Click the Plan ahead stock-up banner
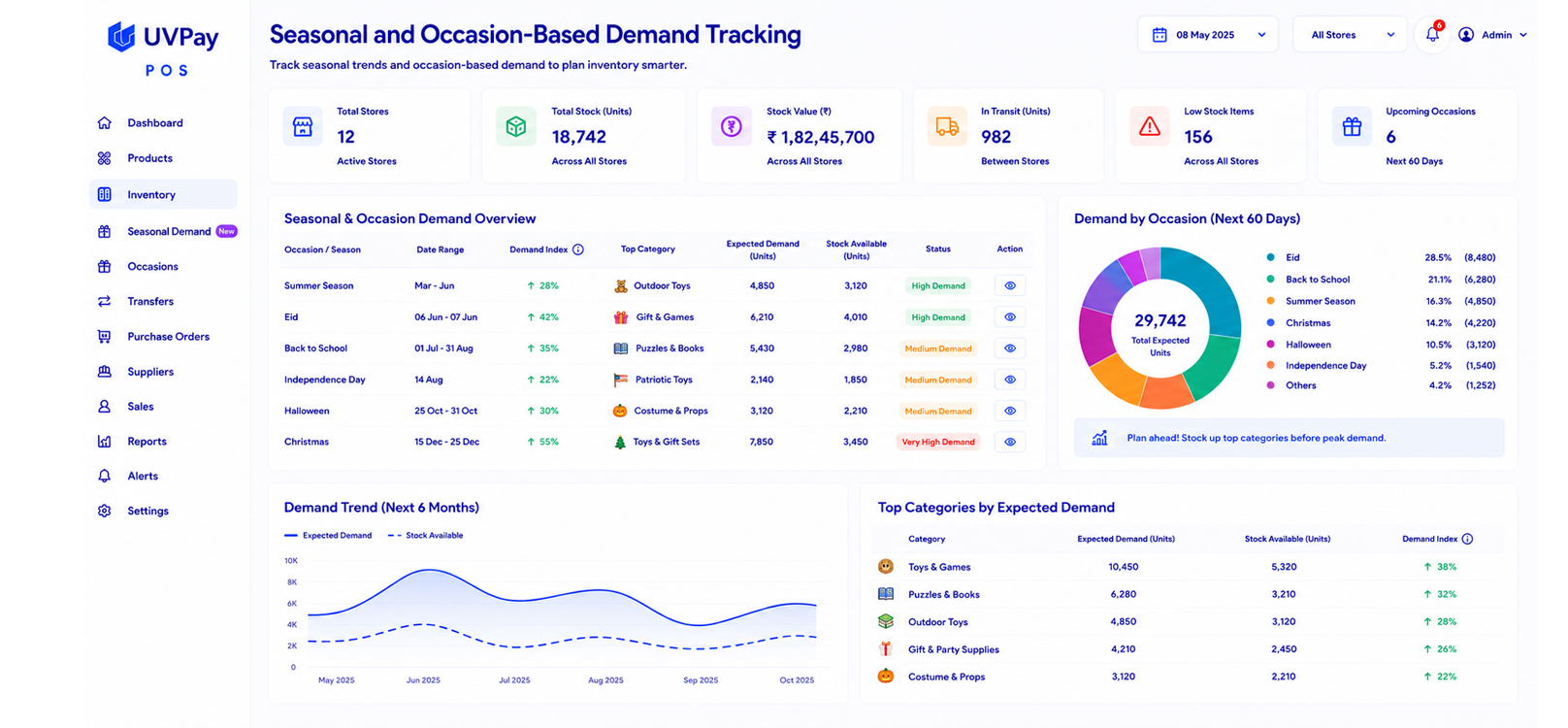The image size is (1568, 728). pos(1289,438)
